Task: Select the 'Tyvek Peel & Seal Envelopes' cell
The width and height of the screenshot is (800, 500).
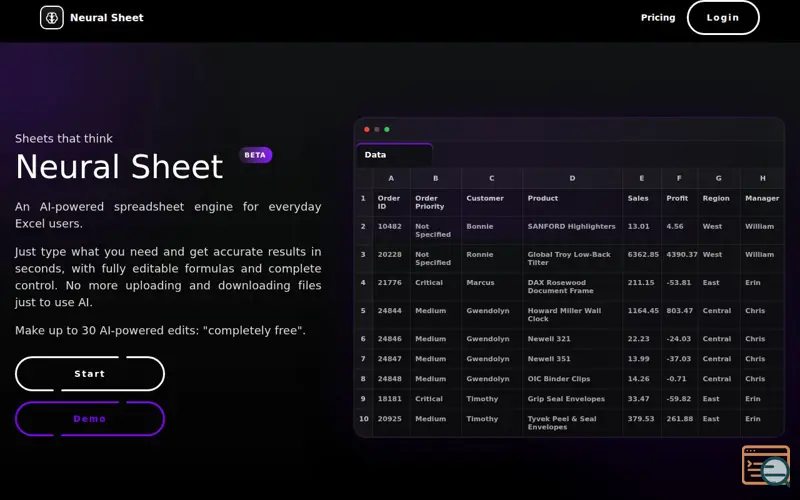Action: (572, 423)
